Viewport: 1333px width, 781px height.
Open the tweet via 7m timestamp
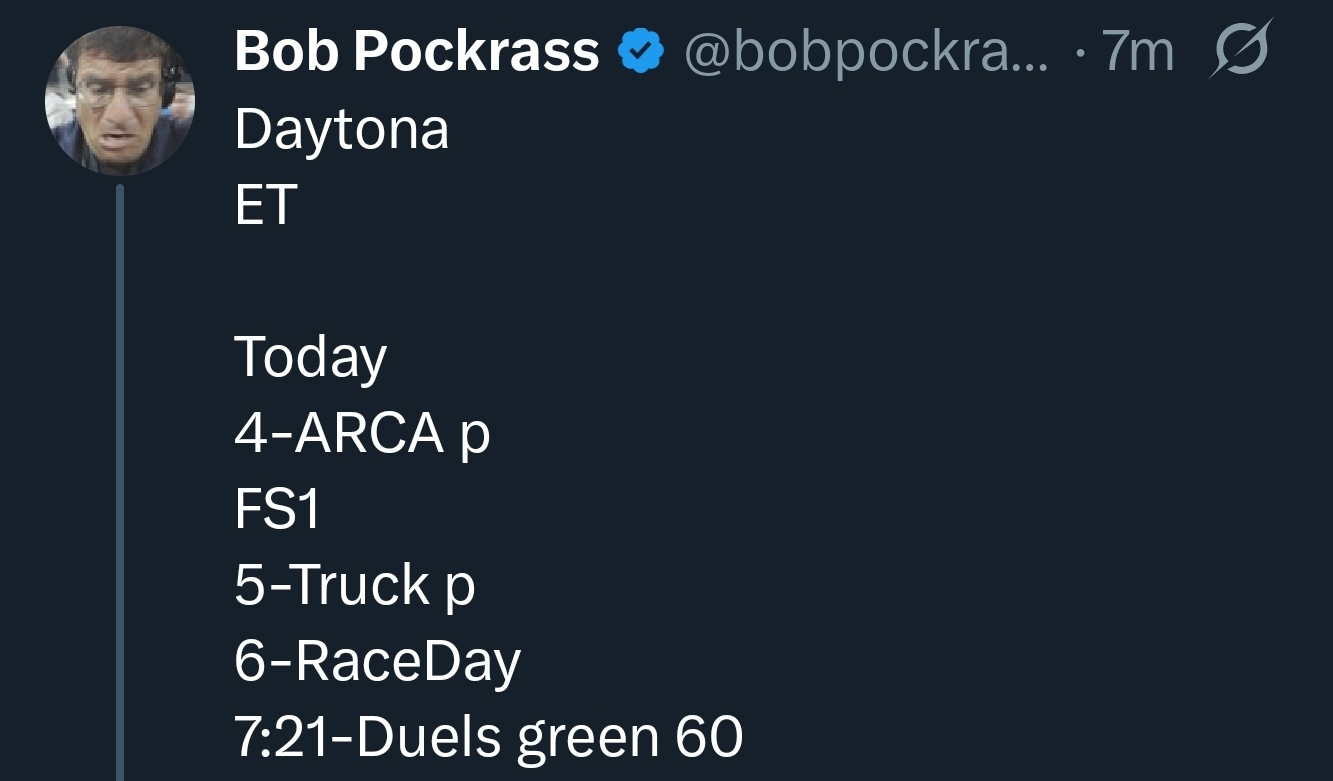coord(1138,52)
